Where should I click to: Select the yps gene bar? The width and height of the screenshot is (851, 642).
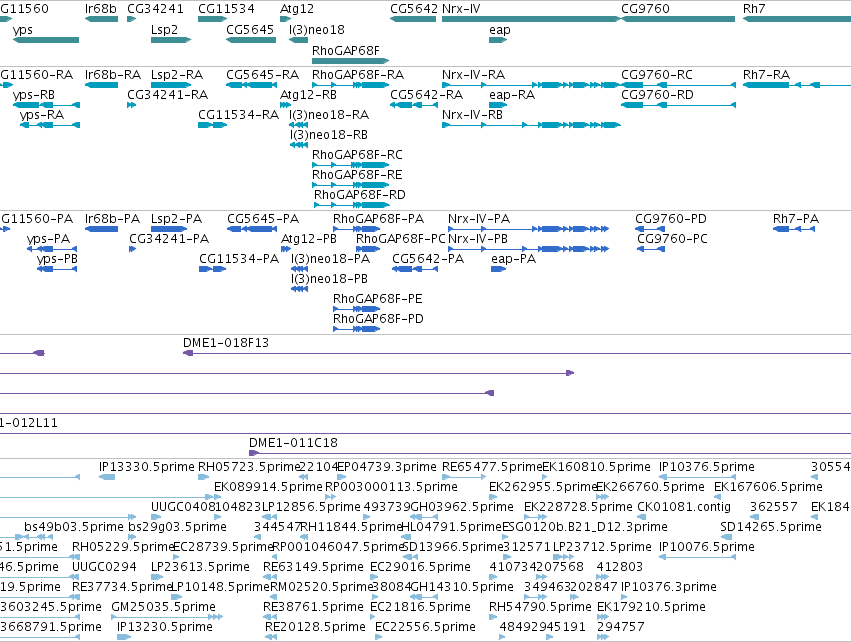click(x=46, y=40)
